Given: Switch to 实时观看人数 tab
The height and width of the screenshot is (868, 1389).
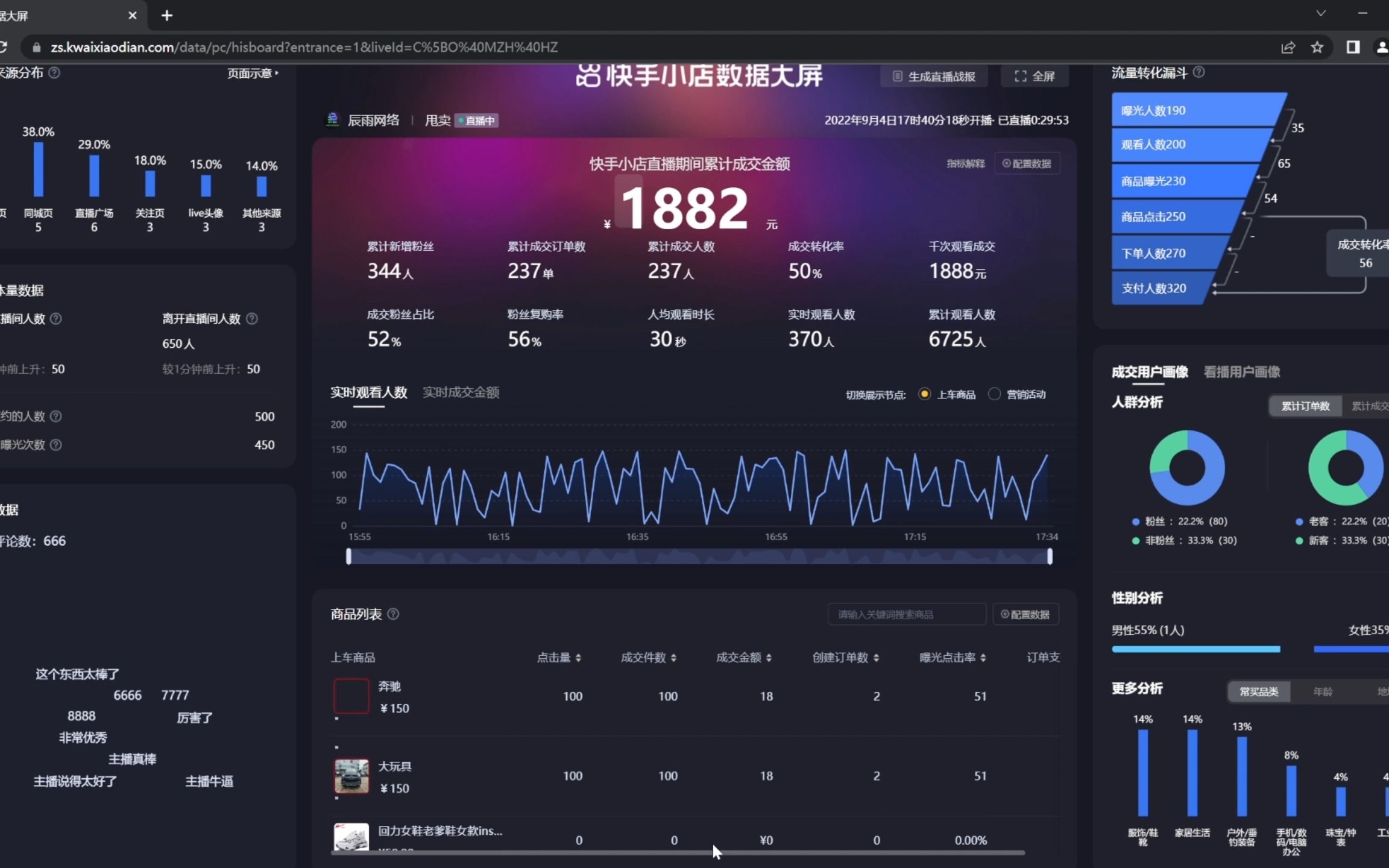Looking at the screenshot, I should (369, 392).
